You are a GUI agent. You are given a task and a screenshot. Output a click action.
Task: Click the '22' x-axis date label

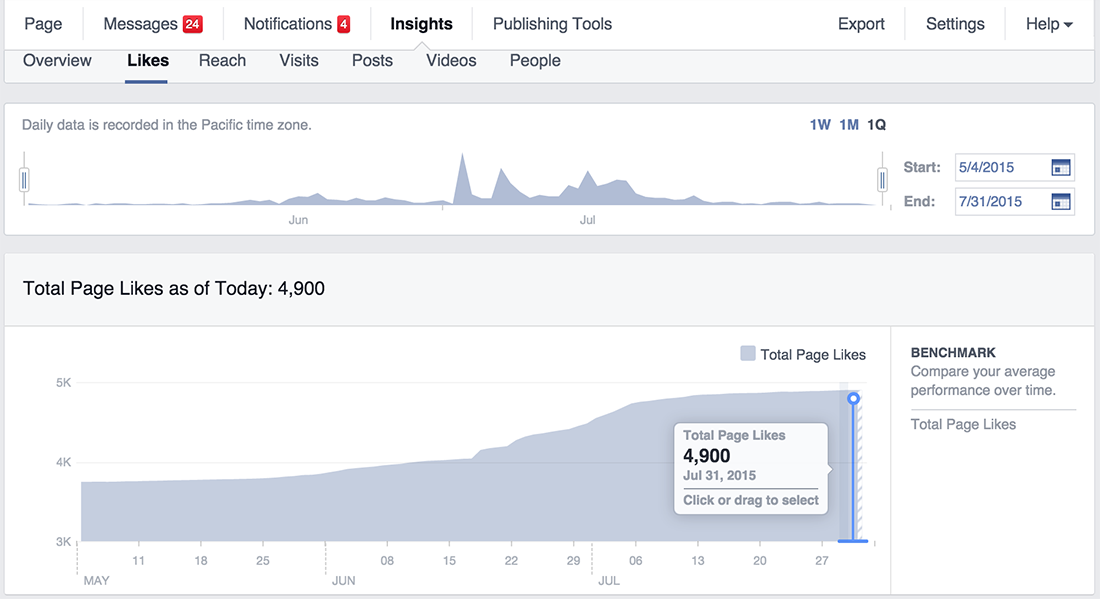click(x=511, y=560)
